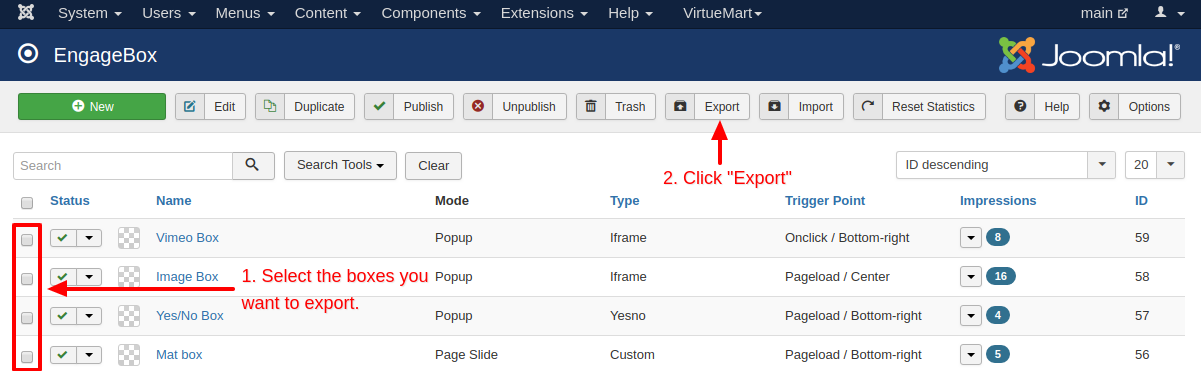Screen dimensions: 1201x371
Task: Open Image Box impressions dropdown arrow
Action: [x=971, y=277]
